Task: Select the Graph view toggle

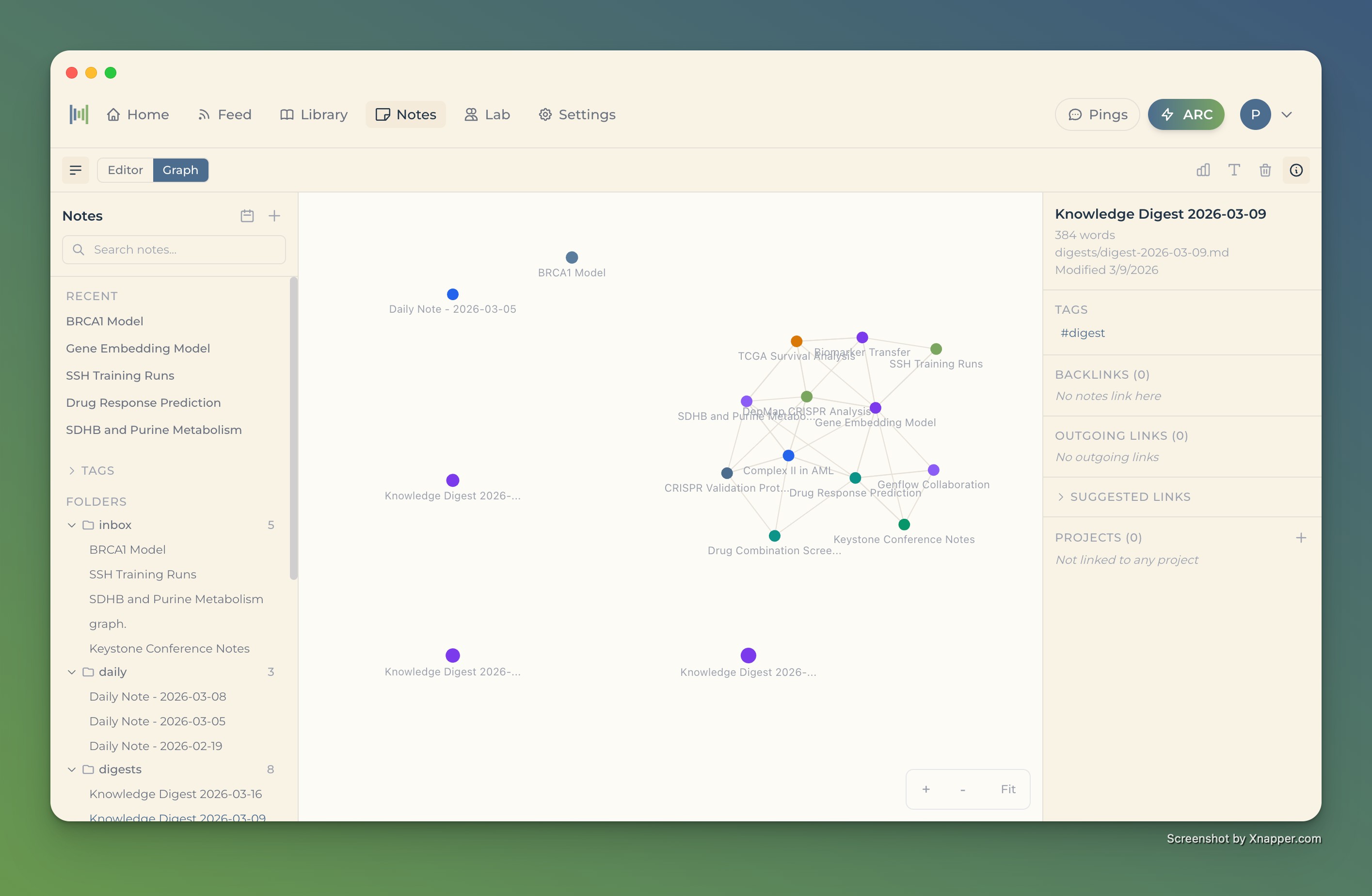Action: (x=180, y=170)
